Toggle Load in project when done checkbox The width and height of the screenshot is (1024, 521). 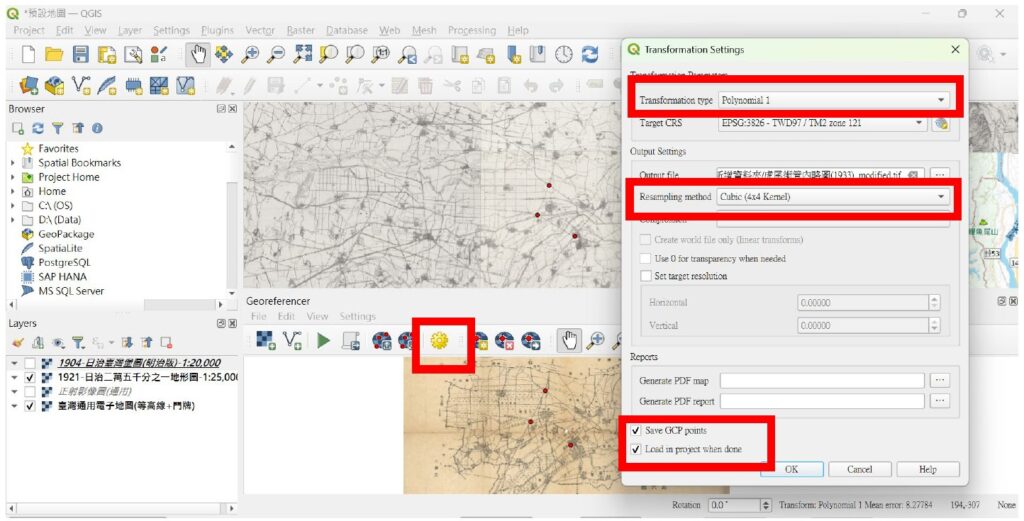(x=636, y=449)
